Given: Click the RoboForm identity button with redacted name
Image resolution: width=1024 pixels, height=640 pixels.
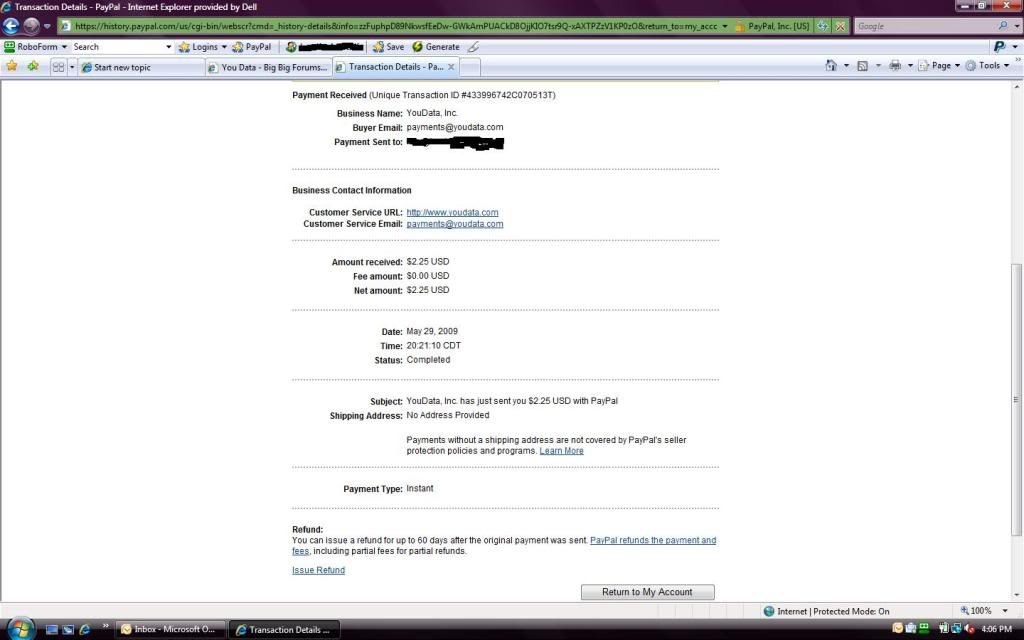Looking at the screenshot, I should pos(324,47).
